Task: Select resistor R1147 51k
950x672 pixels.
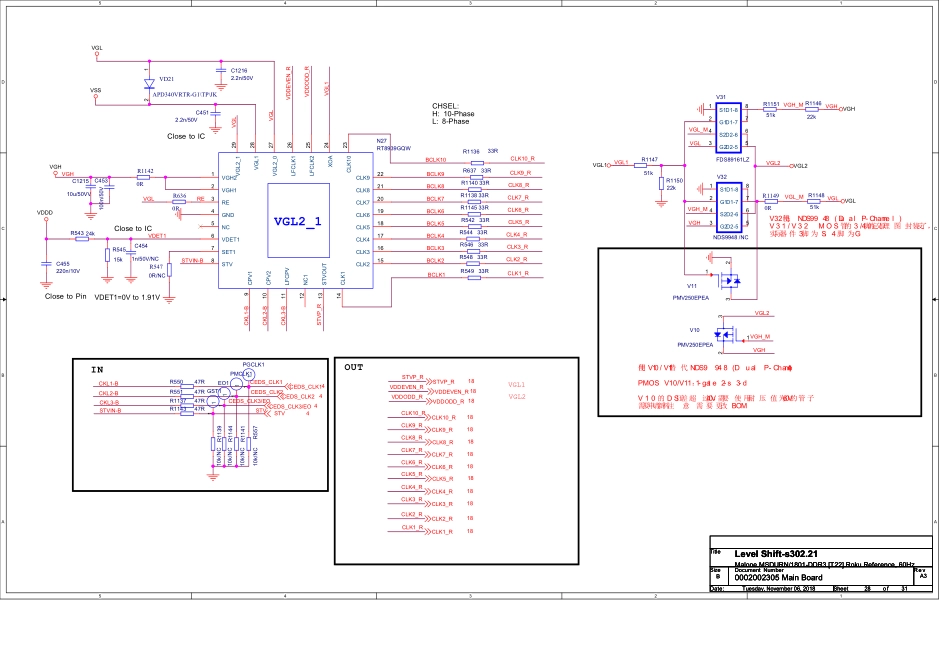Action: [640, 165]
